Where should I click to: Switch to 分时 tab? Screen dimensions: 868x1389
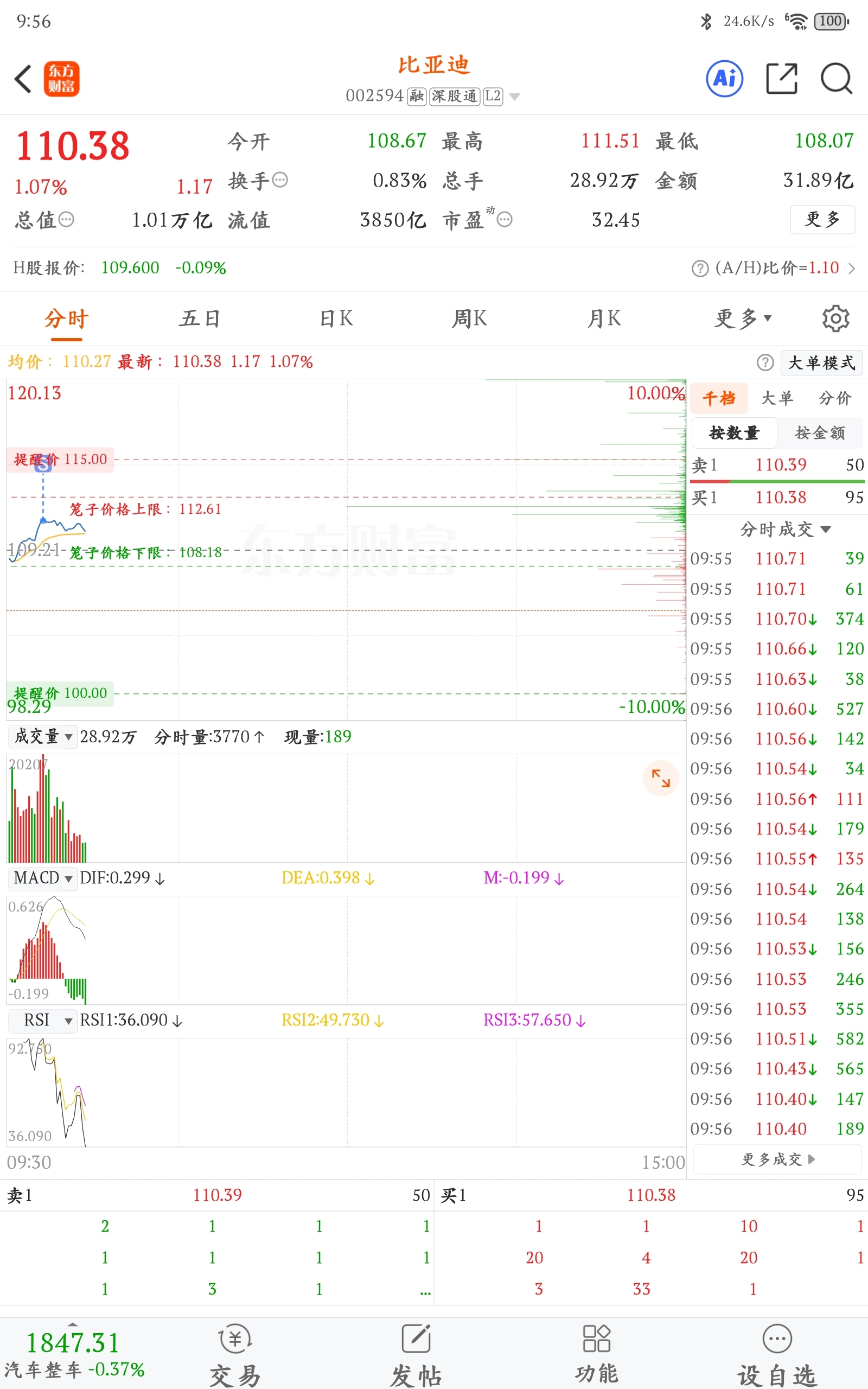coord(67,318)
